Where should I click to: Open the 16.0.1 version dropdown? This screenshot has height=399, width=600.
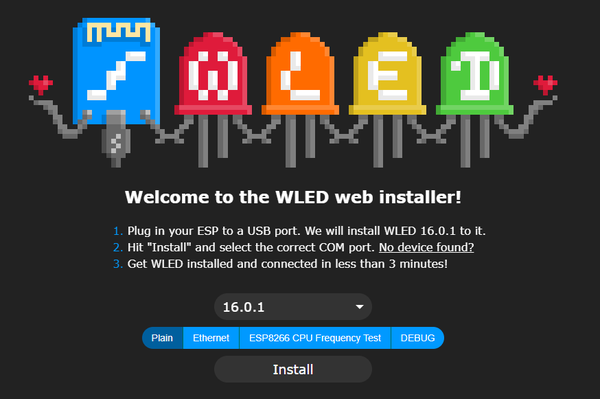[293, 307]
